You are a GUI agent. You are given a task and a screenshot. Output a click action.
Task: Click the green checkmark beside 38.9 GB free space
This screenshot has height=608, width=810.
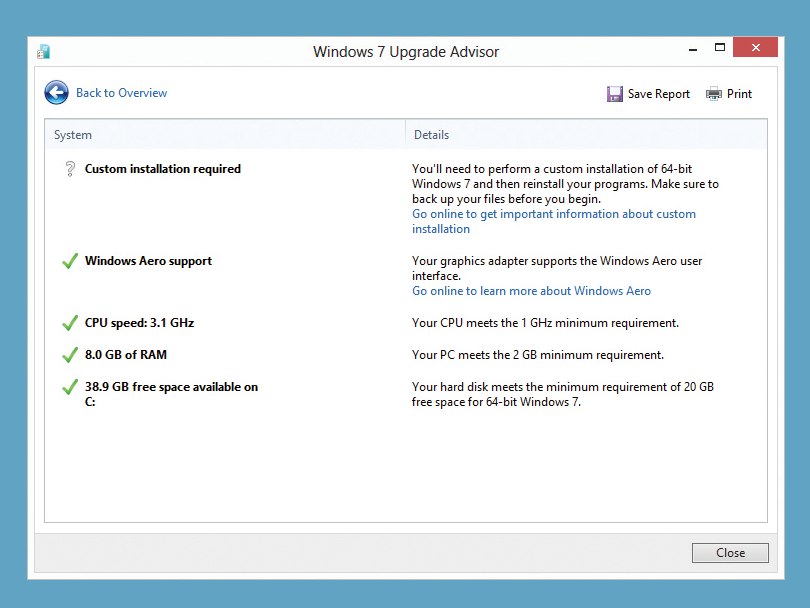pyautogui.click(x=70, y=387)
